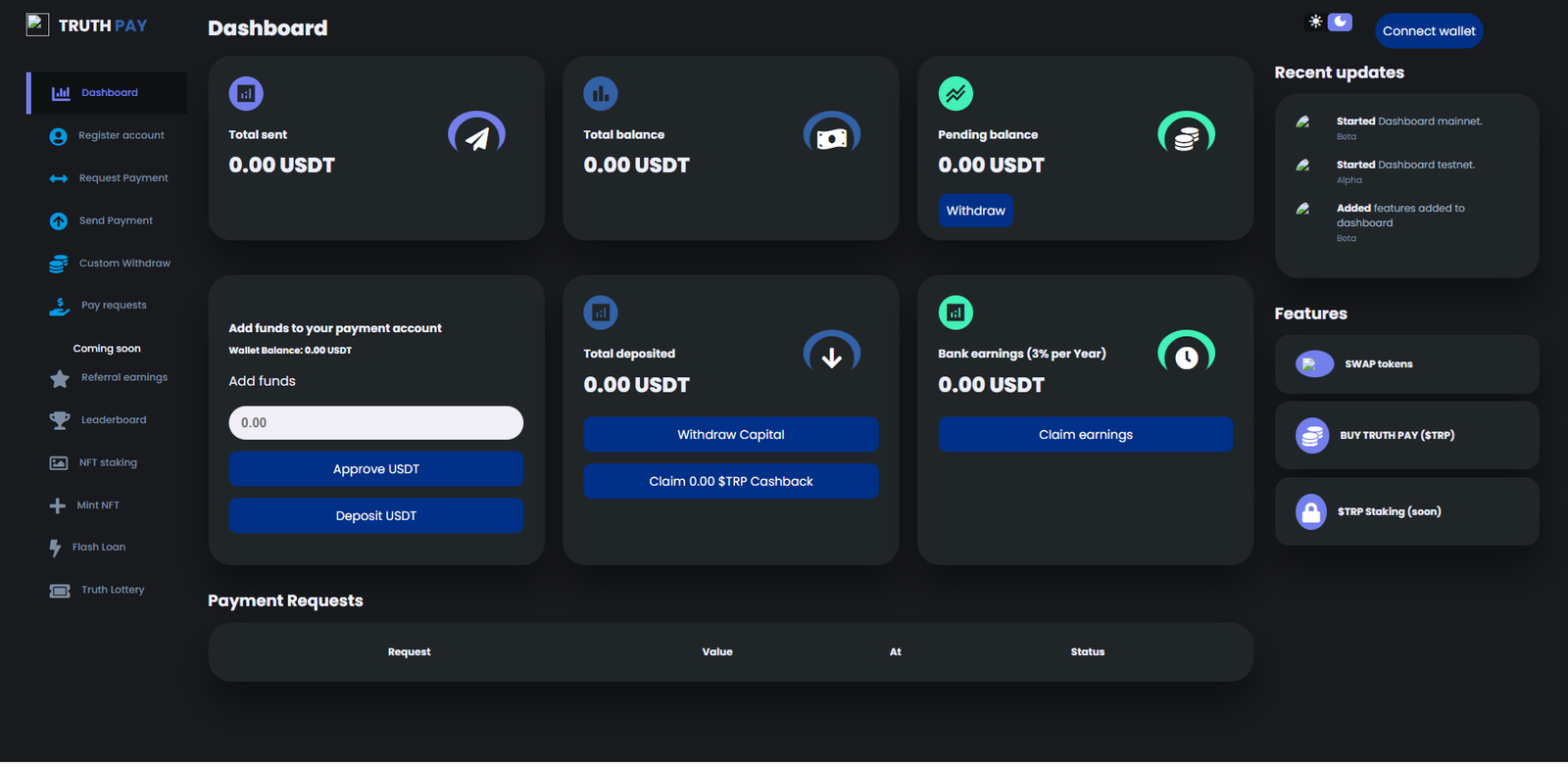Click the Status column header
This screenshot has width=1568, height=767.
coord(1088,652)
